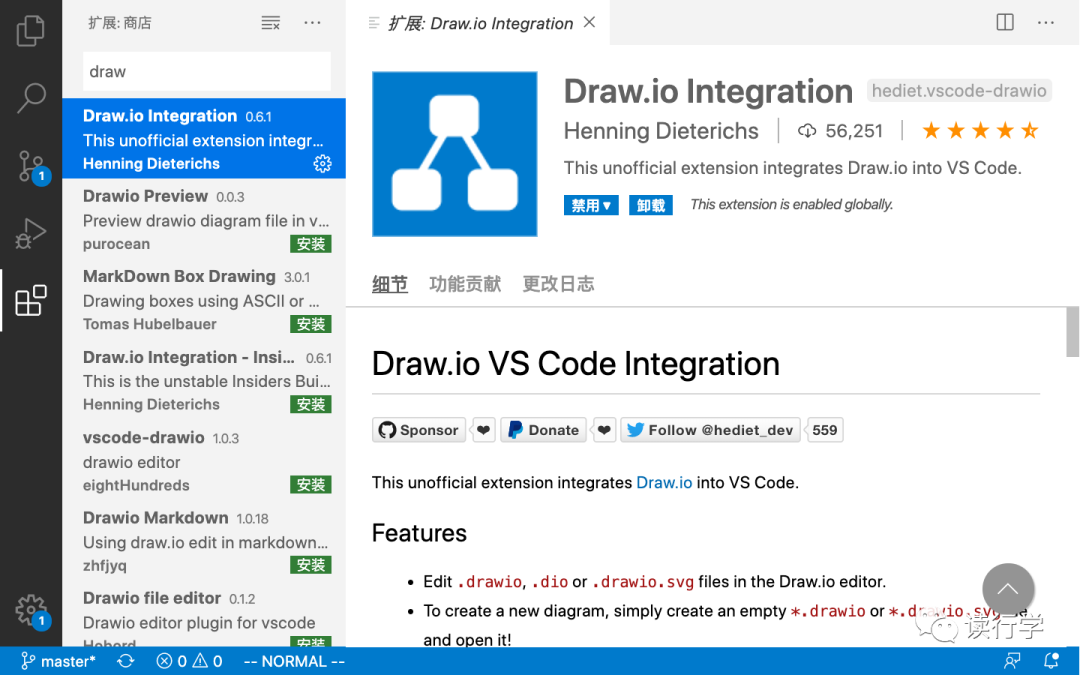
Task: Open the 禁用 disable dropdown
Action: (x=591, y=205)
